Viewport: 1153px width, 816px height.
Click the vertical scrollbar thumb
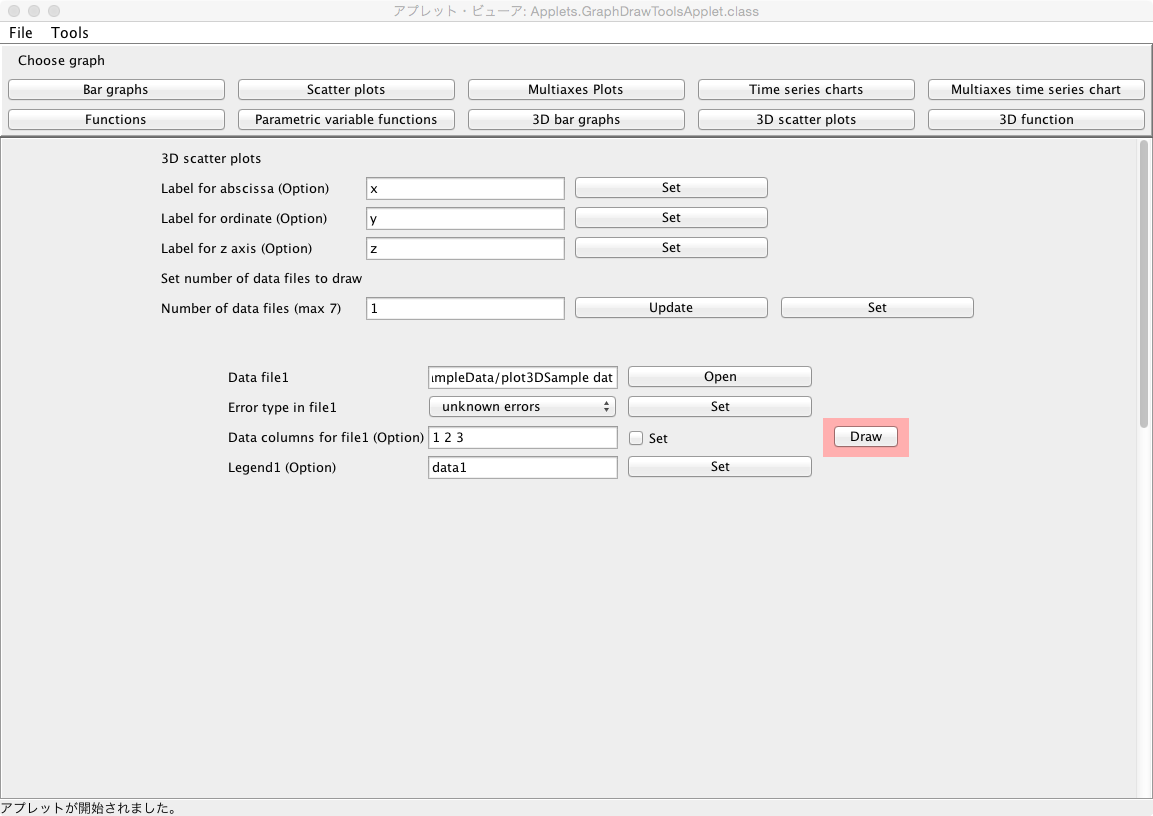[1143, 284]
